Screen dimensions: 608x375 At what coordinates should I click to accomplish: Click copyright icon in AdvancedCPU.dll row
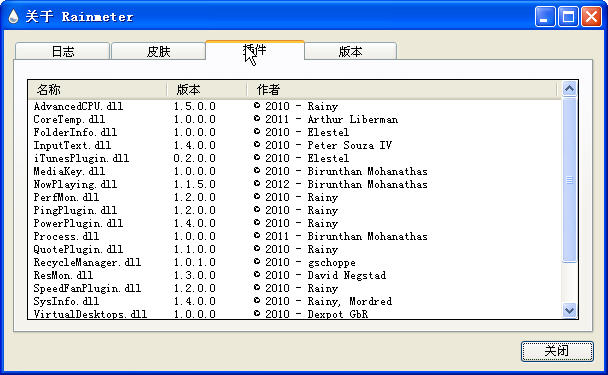coord(257,105)
